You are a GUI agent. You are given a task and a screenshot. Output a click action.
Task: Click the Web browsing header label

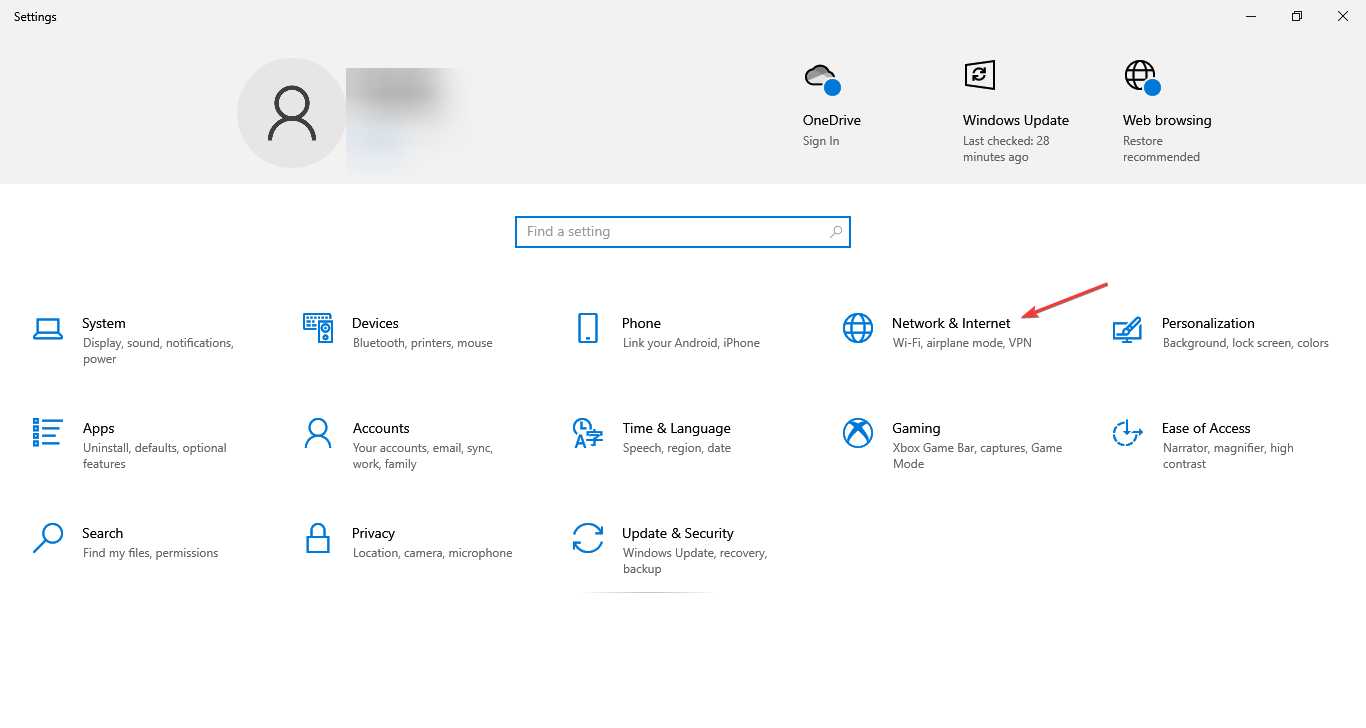coord(1167,120)
